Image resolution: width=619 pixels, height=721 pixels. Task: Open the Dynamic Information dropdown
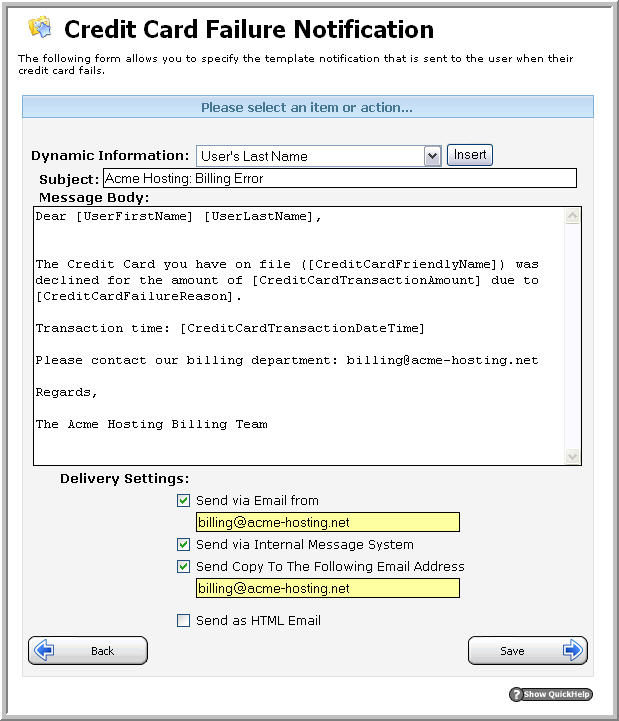click(319, 156)
